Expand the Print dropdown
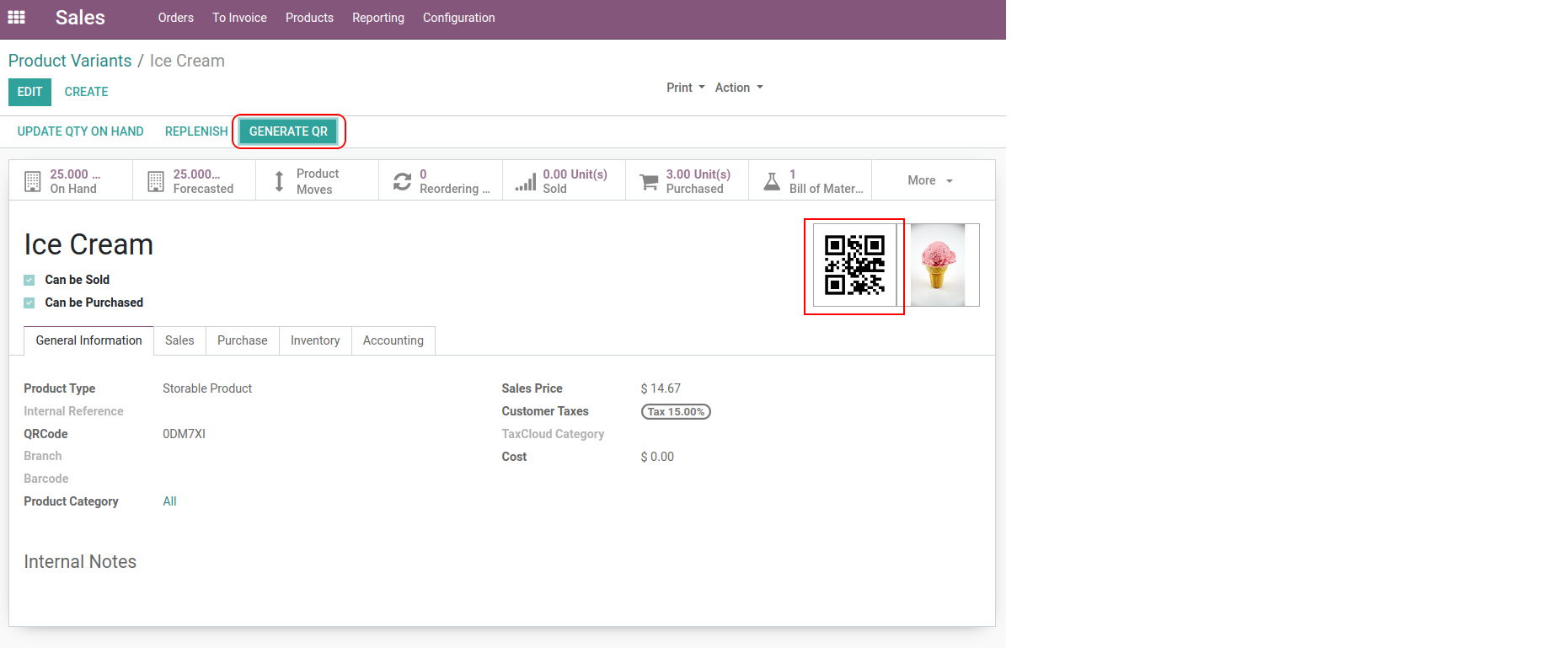Screen dimensions: 1568x648 (685, 88)
